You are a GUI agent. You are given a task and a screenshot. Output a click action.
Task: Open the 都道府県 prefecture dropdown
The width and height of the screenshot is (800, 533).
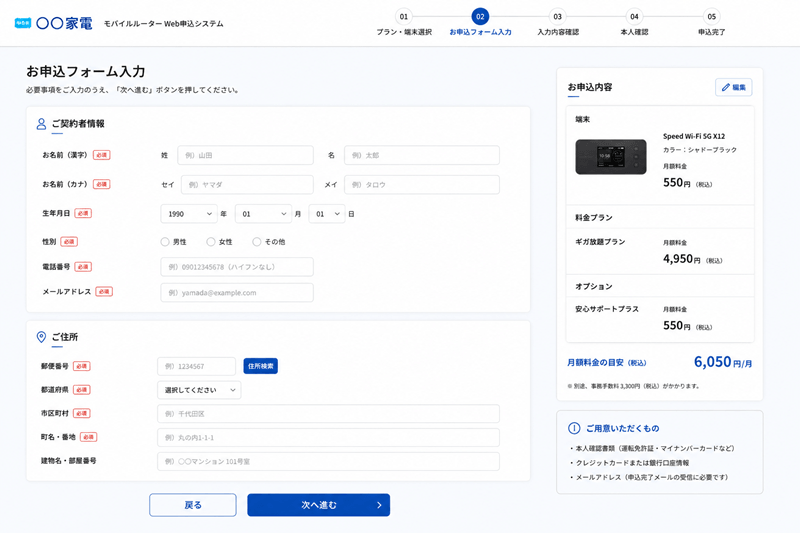199,390
